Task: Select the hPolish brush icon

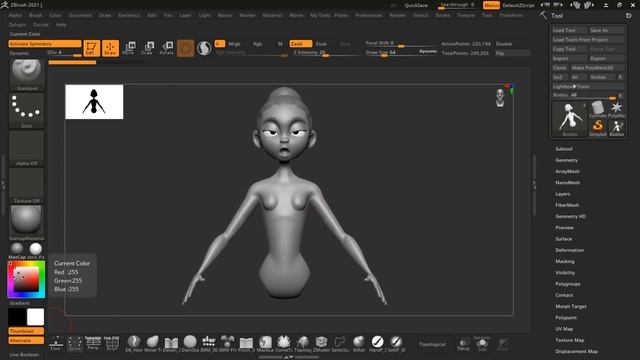Action: pos(377,343)
